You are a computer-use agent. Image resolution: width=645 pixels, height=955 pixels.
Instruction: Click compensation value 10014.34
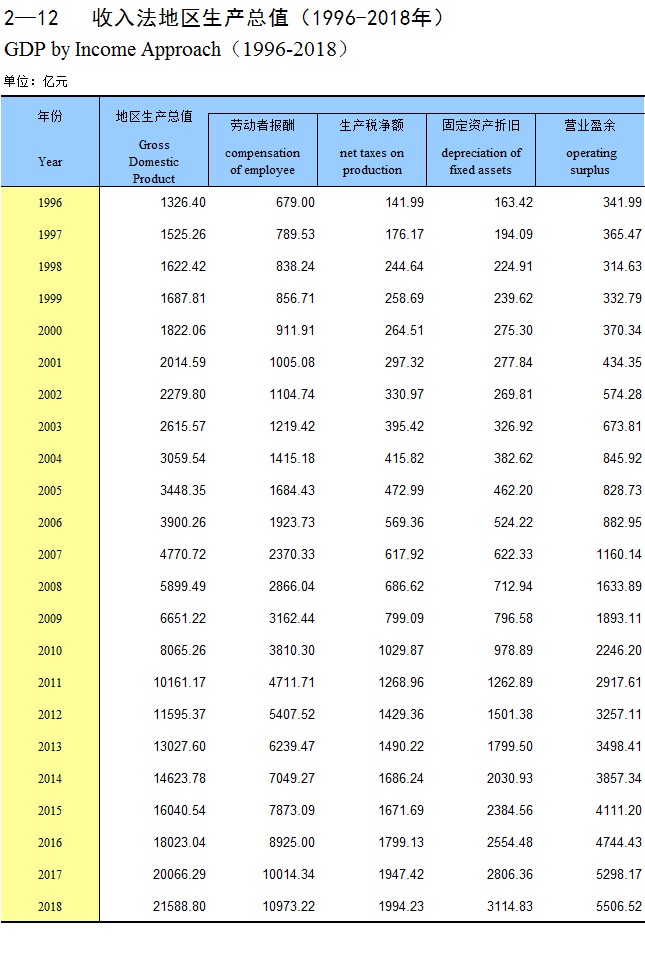pyautogui.click(x=289, y=875)
